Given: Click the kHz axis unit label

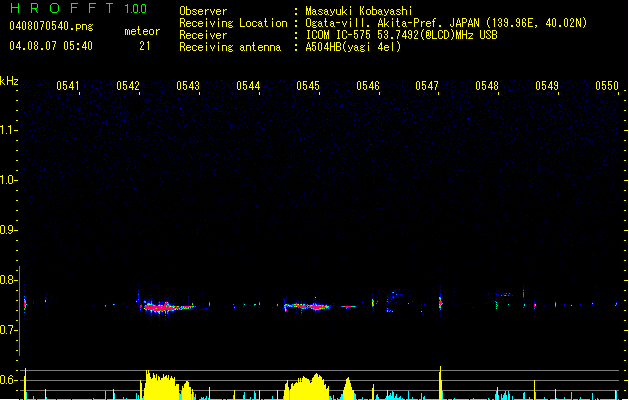Looking at the screenshot, I should coord(9,81).
